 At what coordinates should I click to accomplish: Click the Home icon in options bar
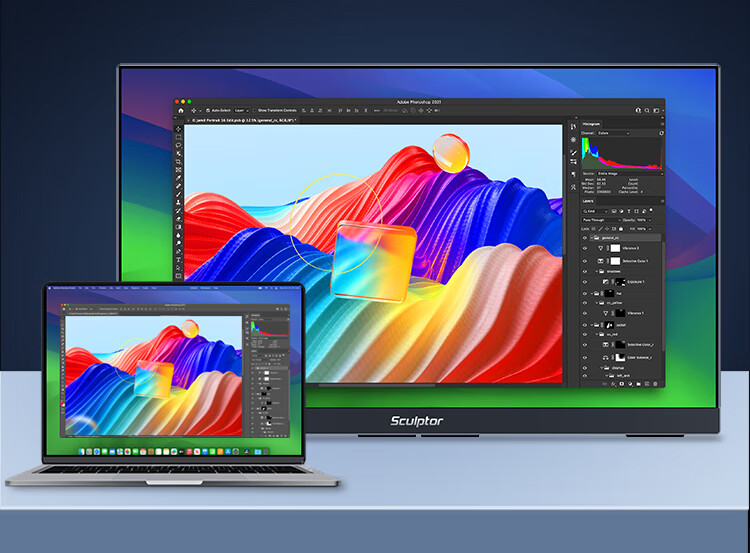(x=180, y=109)
